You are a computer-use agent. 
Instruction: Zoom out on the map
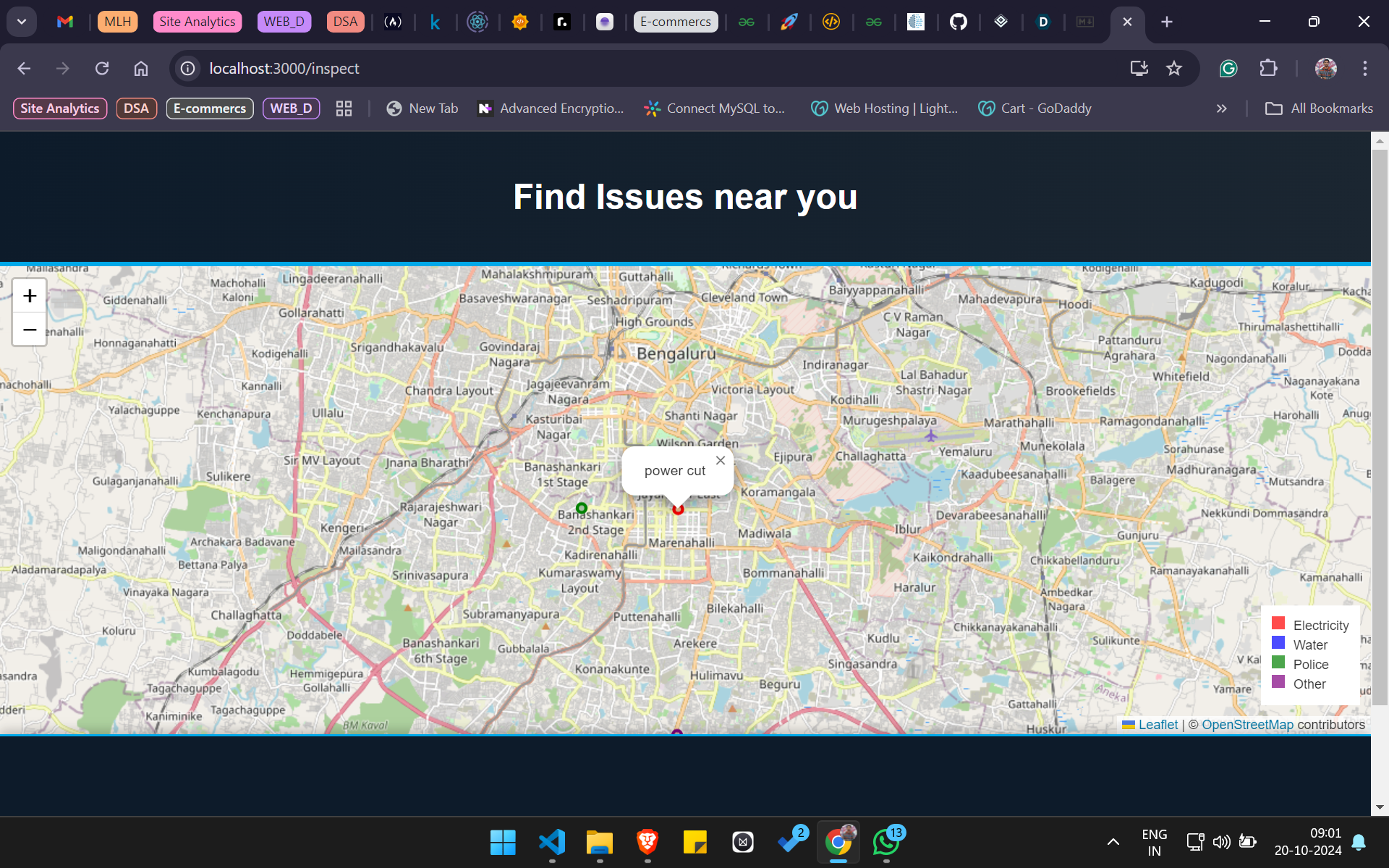pyautogui.click(x=30, y=330)
